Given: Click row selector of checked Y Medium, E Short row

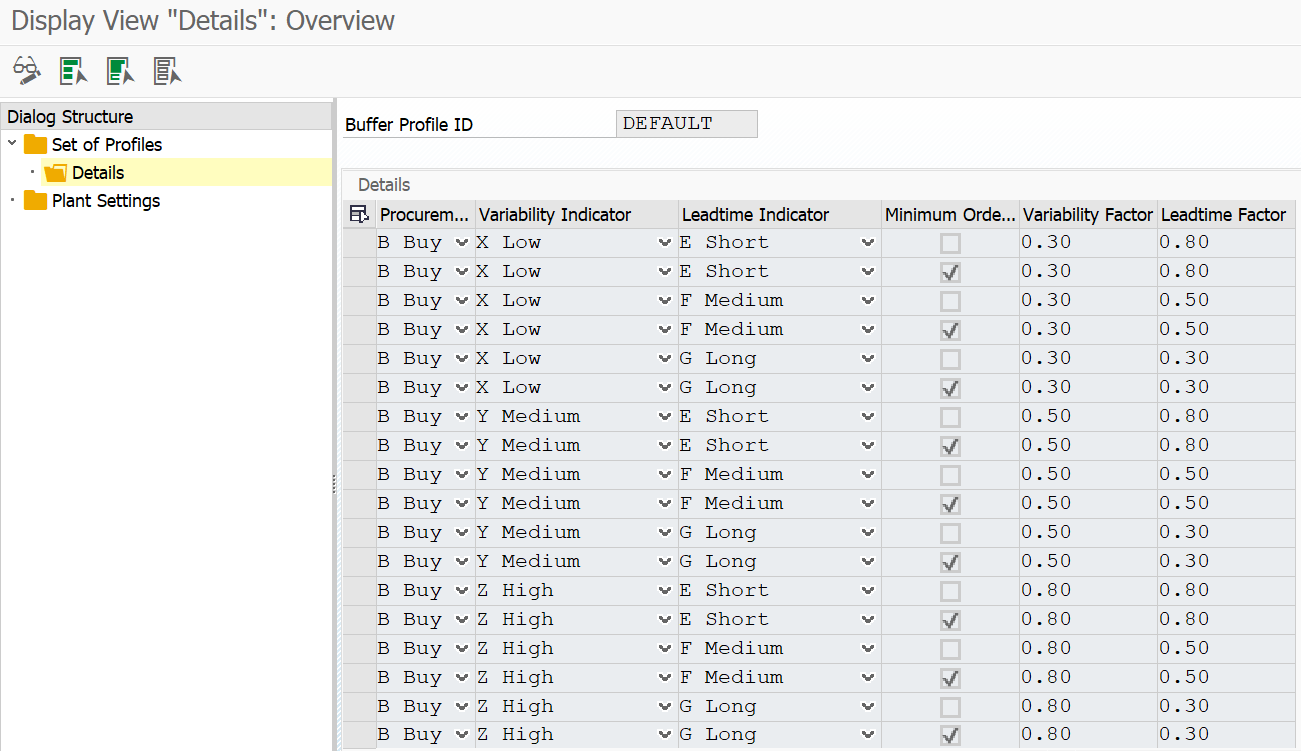Looking at the screenshot, I should (x=359, y=446).
